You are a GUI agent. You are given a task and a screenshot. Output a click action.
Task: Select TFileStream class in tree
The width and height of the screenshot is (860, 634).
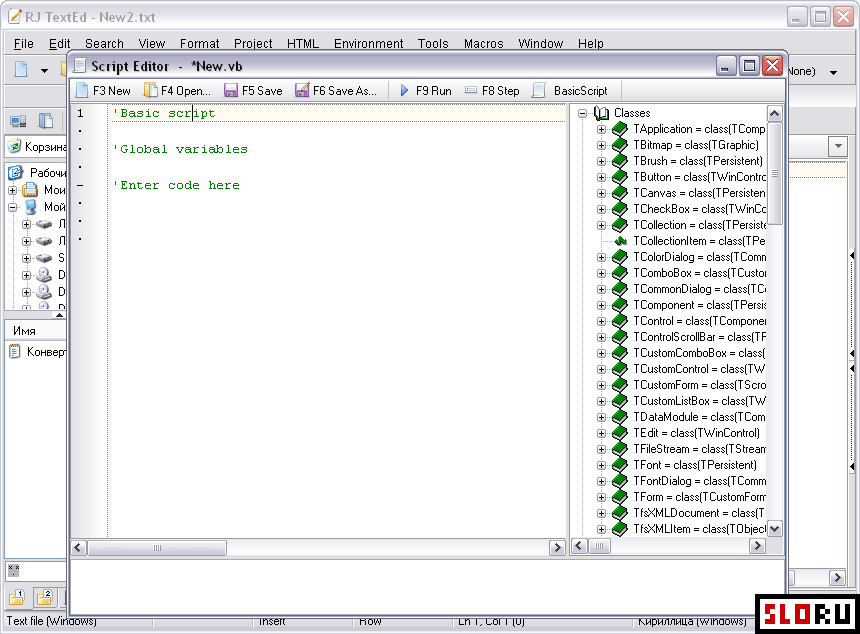(x=700, y=449)
